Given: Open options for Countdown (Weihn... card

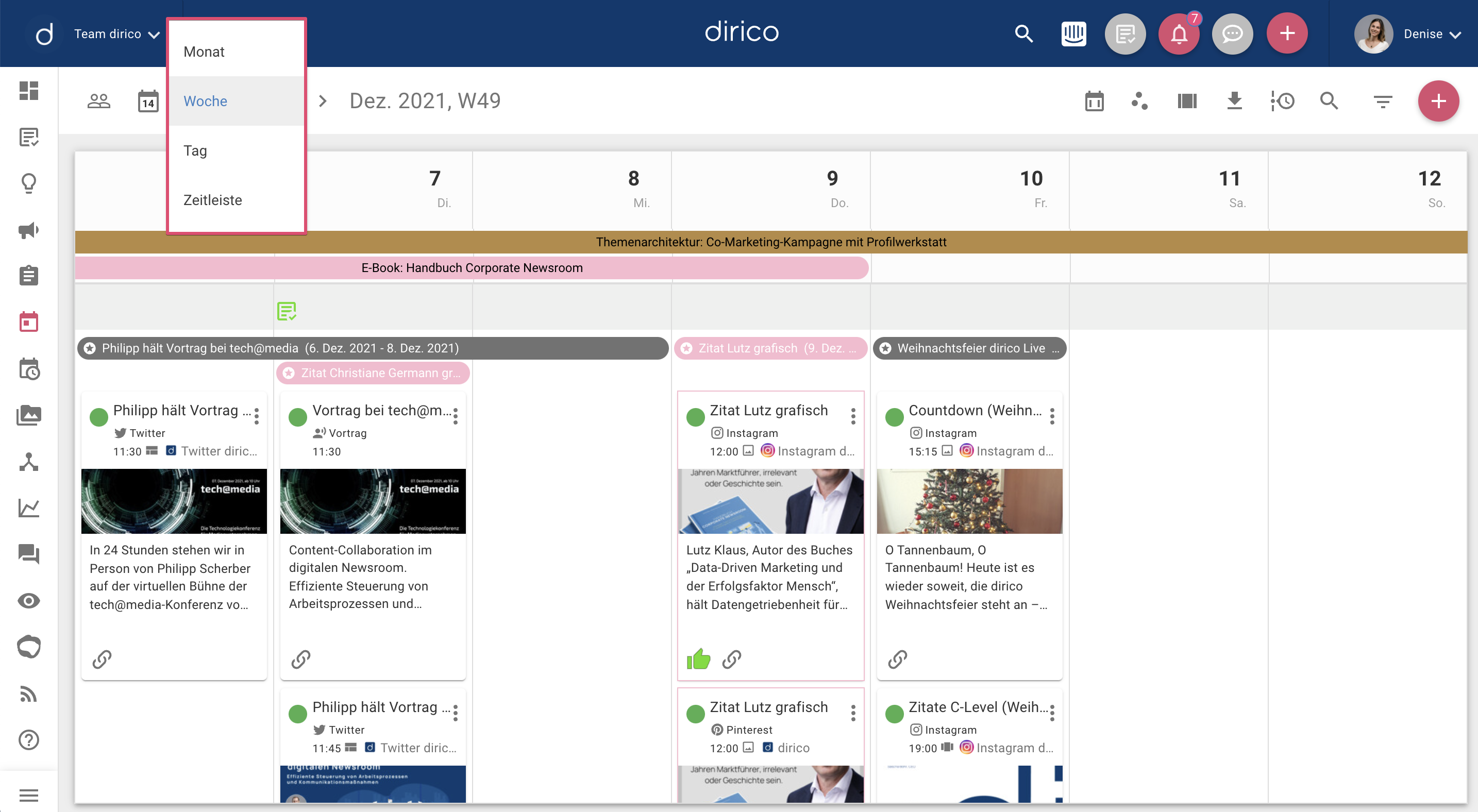Looking at the screenshot, I should tap(1052, 416).
